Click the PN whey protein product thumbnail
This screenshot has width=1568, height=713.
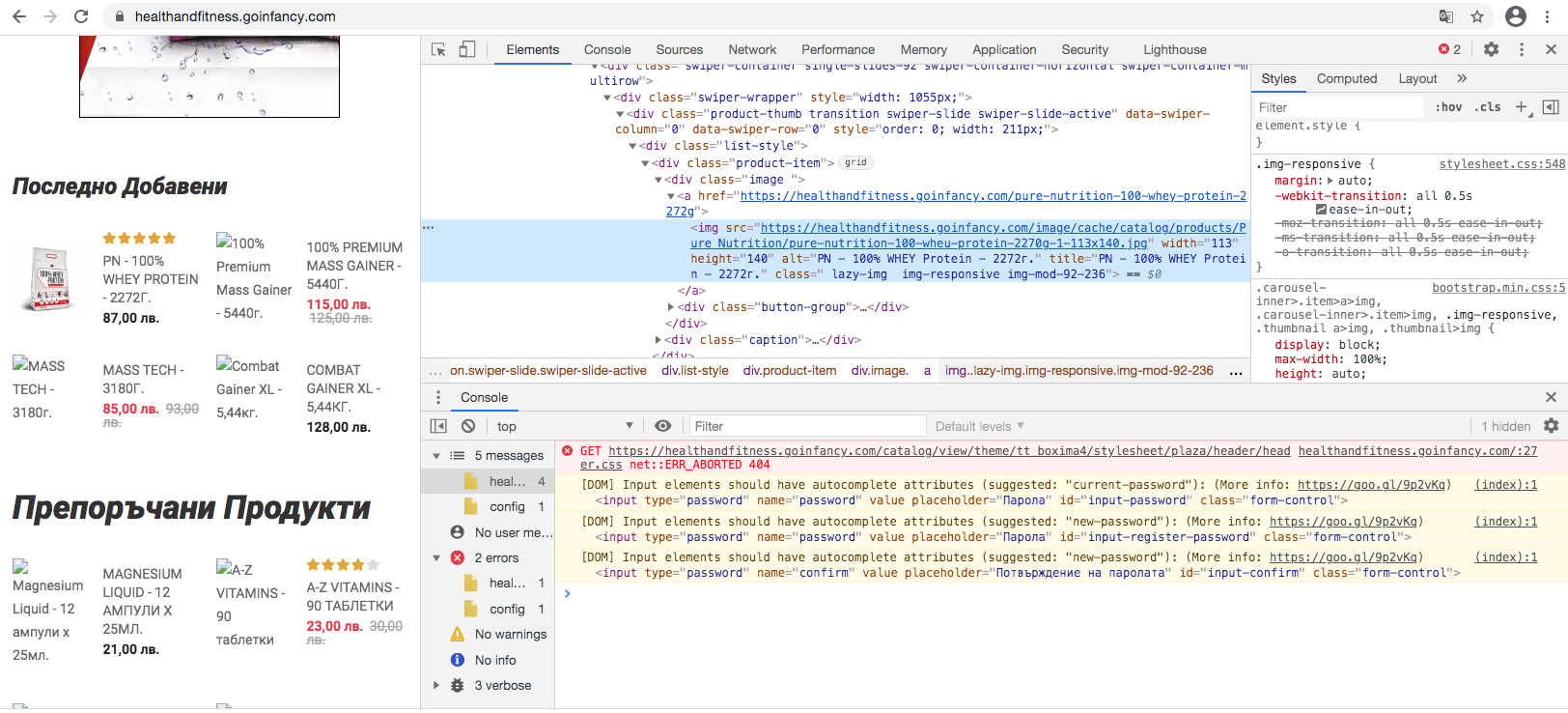[50, 278]
